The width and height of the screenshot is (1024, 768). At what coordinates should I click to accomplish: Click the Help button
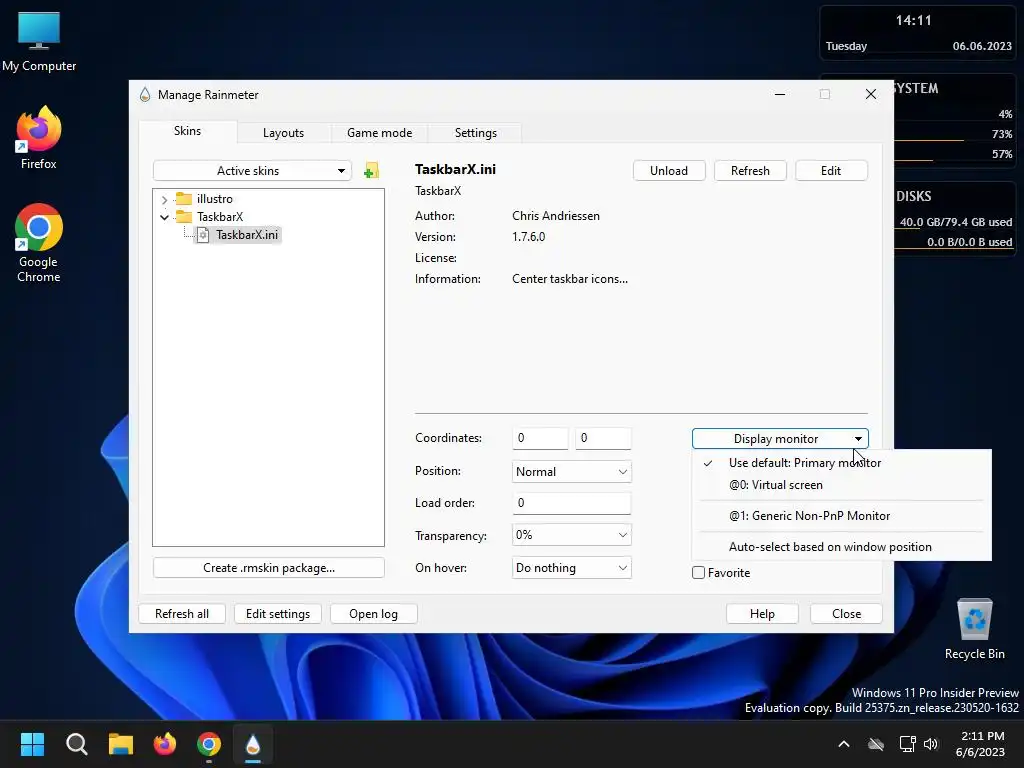click(x=762, y=614)
